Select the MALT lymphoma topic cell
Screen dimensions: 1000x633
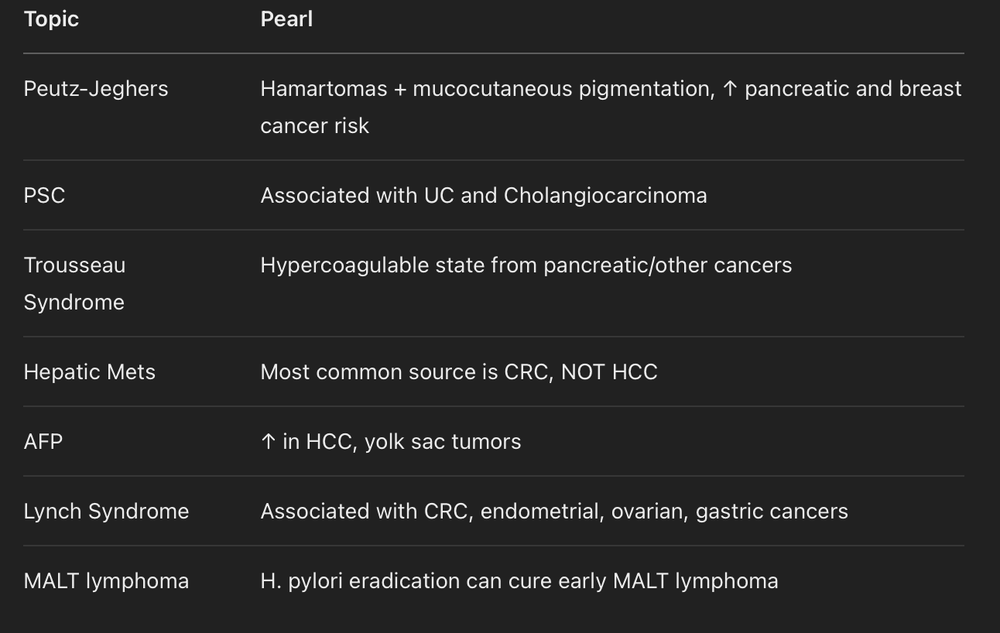[106, 581]
